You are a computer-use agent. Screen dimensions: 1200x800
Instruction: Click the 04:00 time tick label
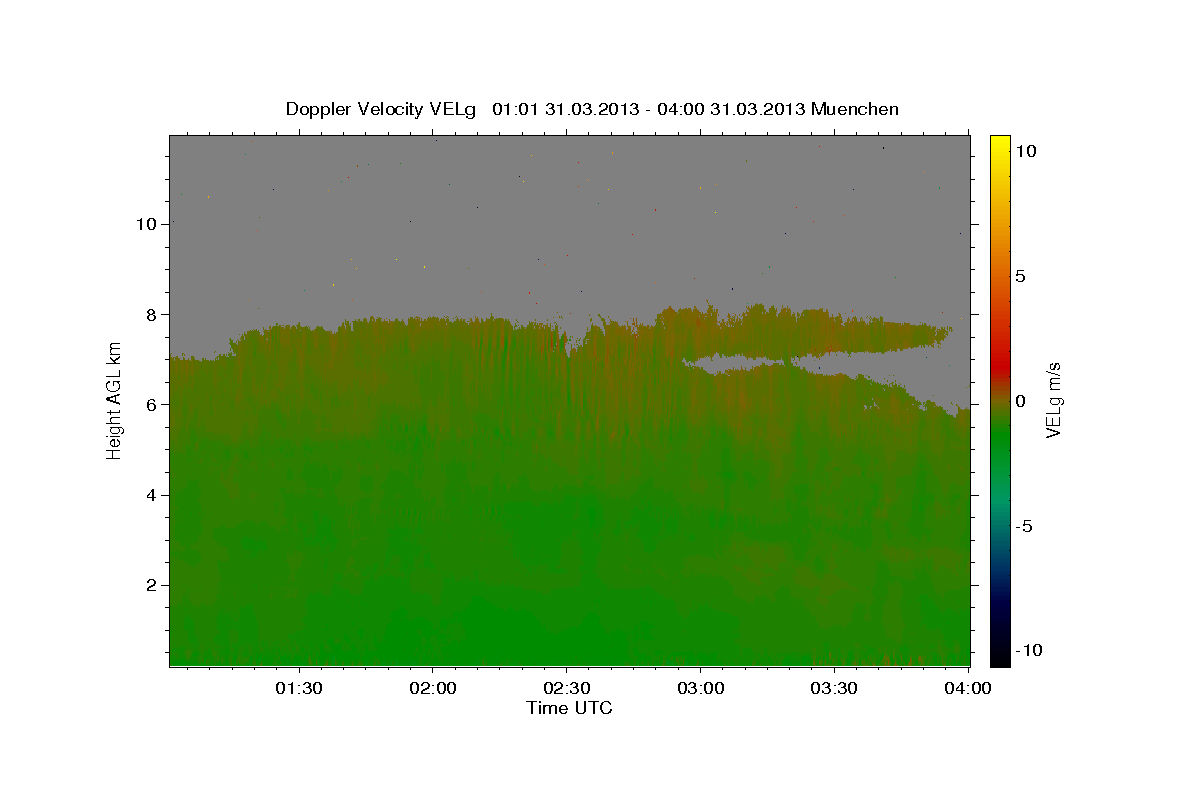pos(967,688)
